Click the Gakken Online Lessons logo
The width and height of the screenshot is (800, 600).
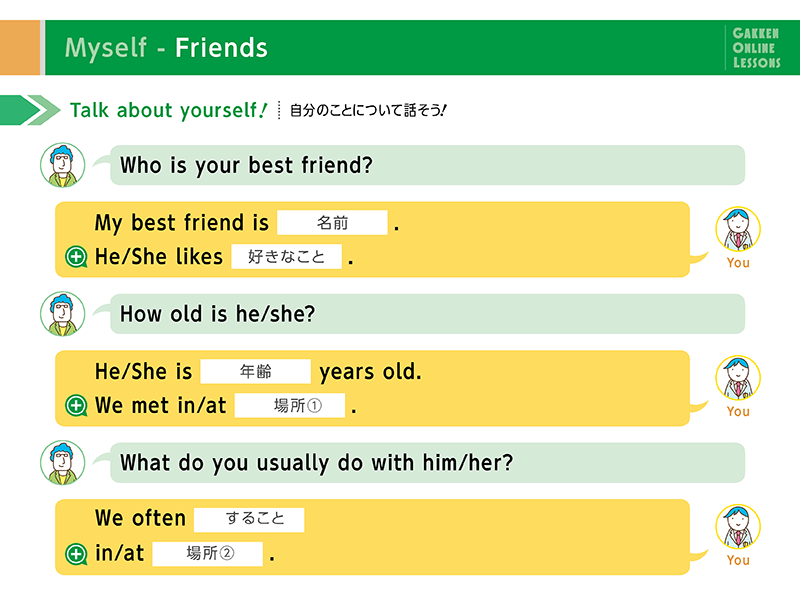point(755,47)
